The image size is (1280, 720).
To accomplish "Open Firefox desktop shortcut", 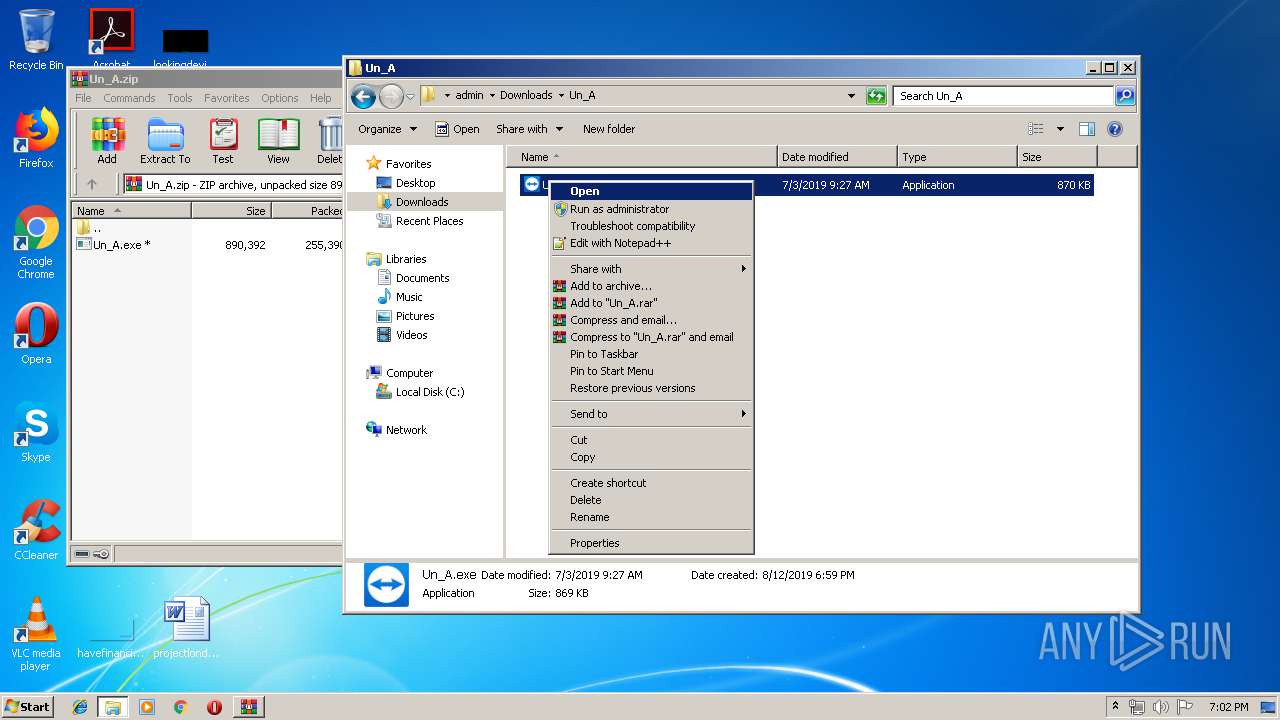I will (x=36, y=139).
